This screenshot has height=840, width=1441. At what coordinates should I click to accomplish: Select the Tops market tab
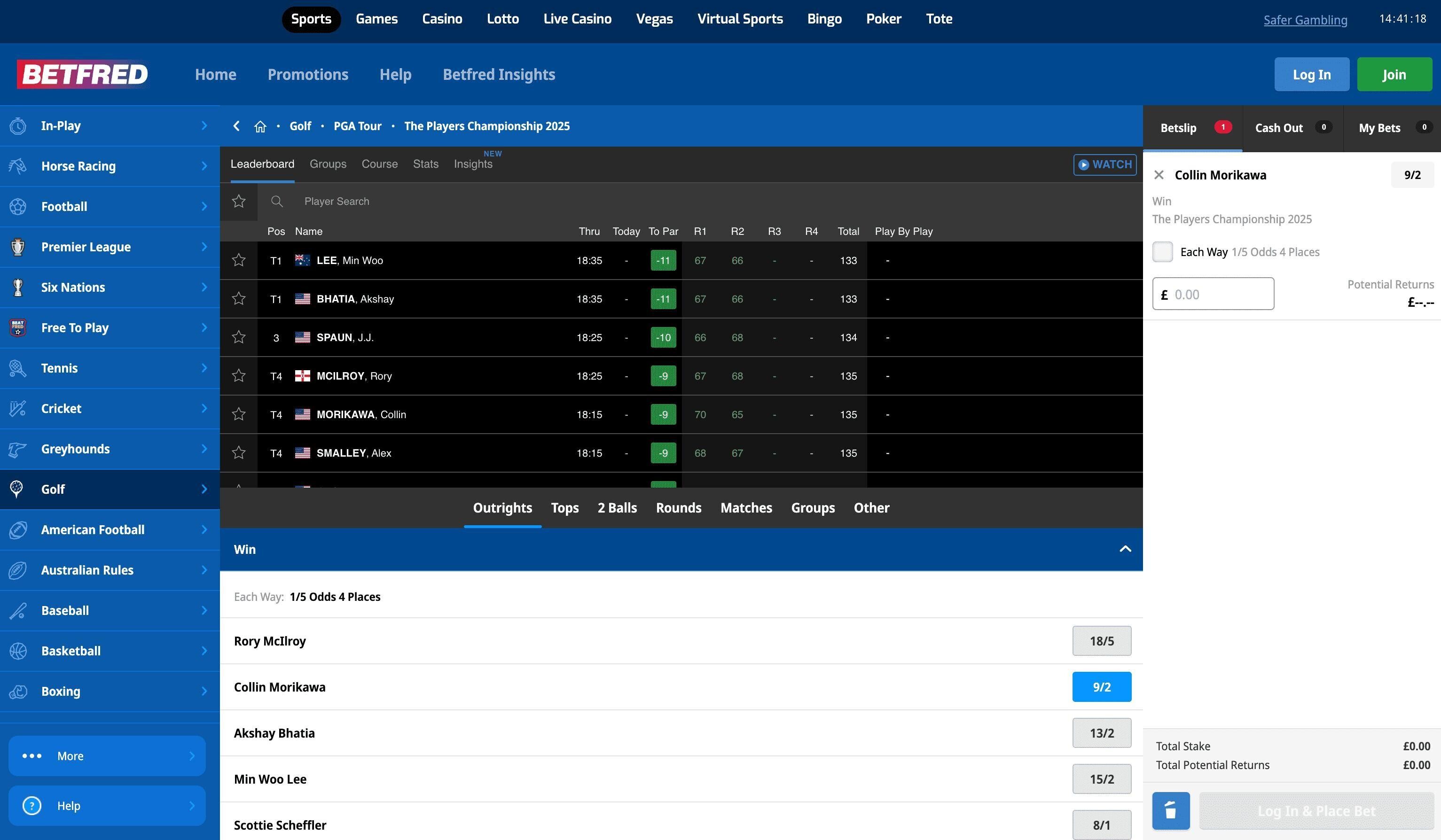564,508
